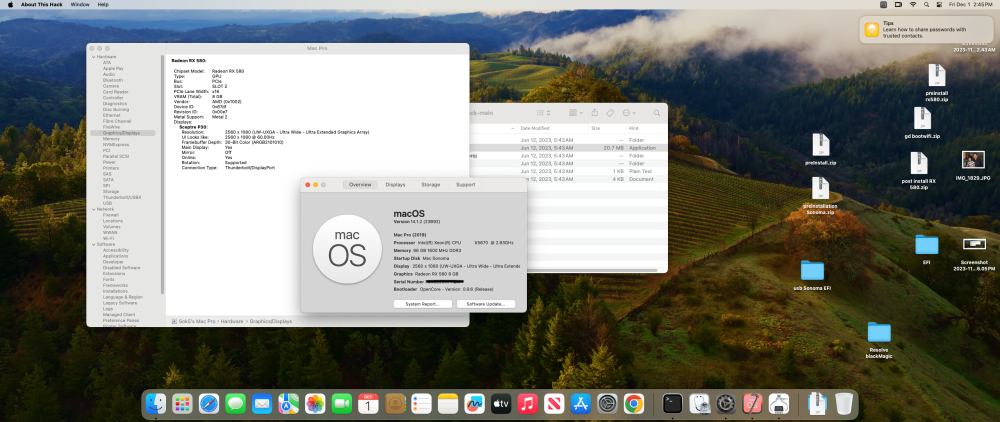Open Notes app in the dock
Viewport: 1000px width, 422px height.
click(x=448, y=404)
